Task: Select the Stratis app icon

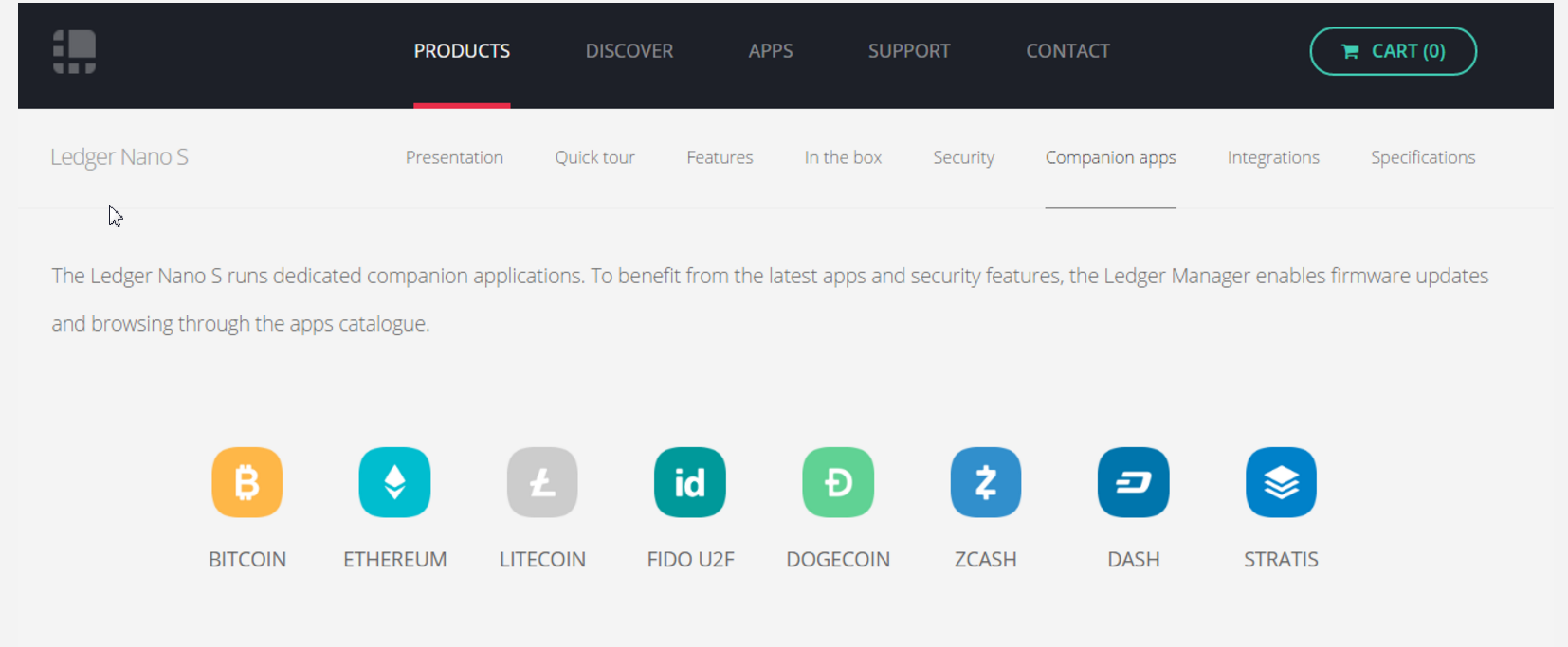Action: click(1281, 482)
